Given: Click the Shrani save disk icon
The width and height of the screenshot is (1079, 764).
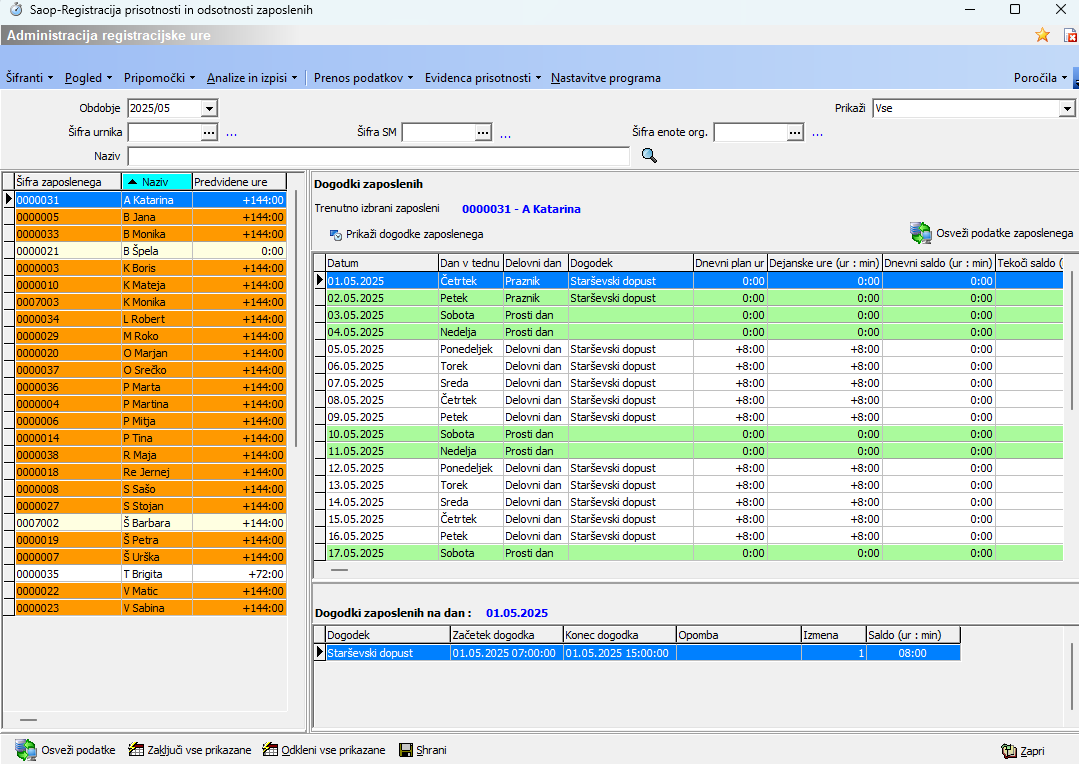Looking at the screenshot, I should (x=406, y=750).
